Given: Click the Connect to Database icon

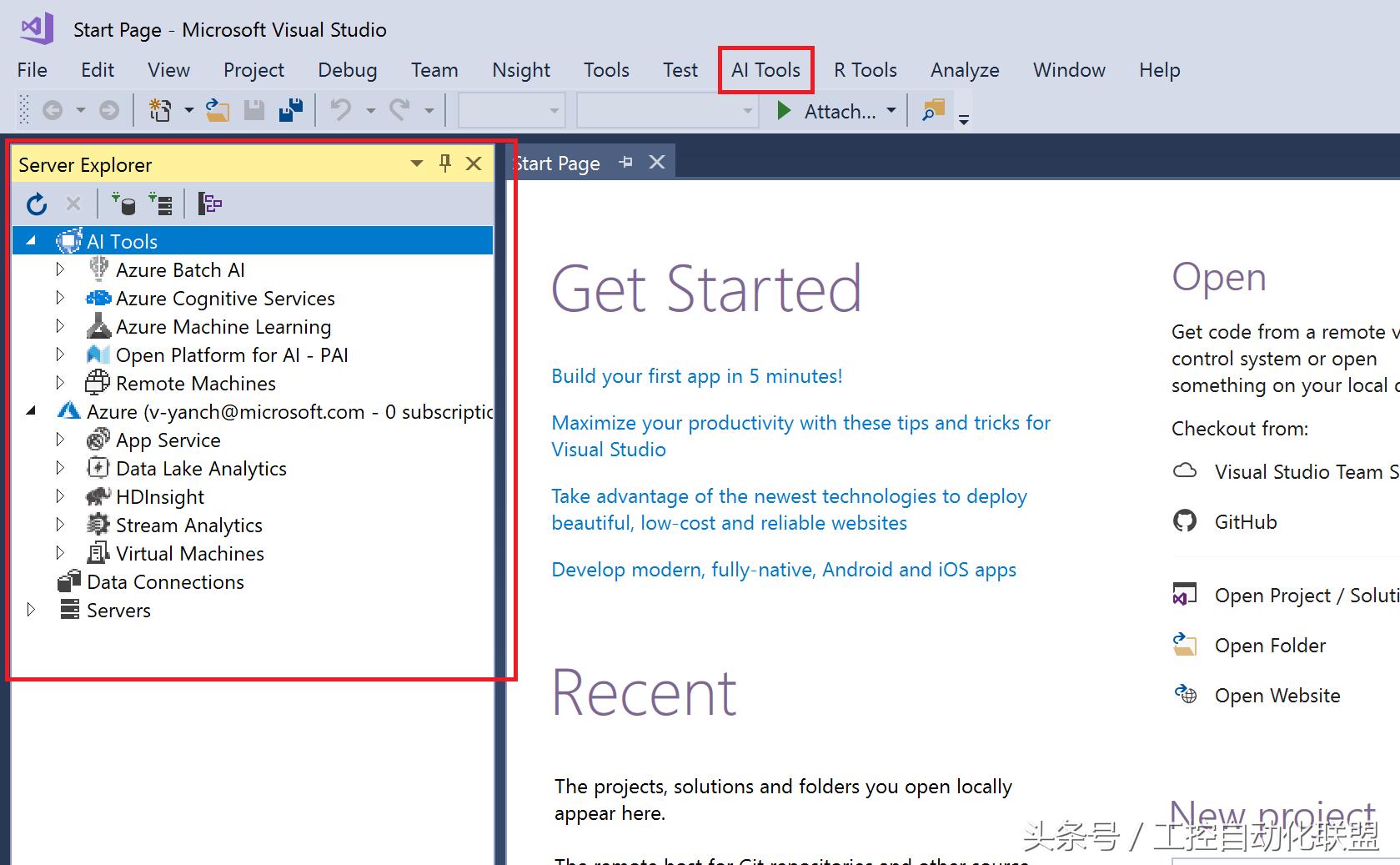Looking at the screenshot, I should tap(123, 204).
